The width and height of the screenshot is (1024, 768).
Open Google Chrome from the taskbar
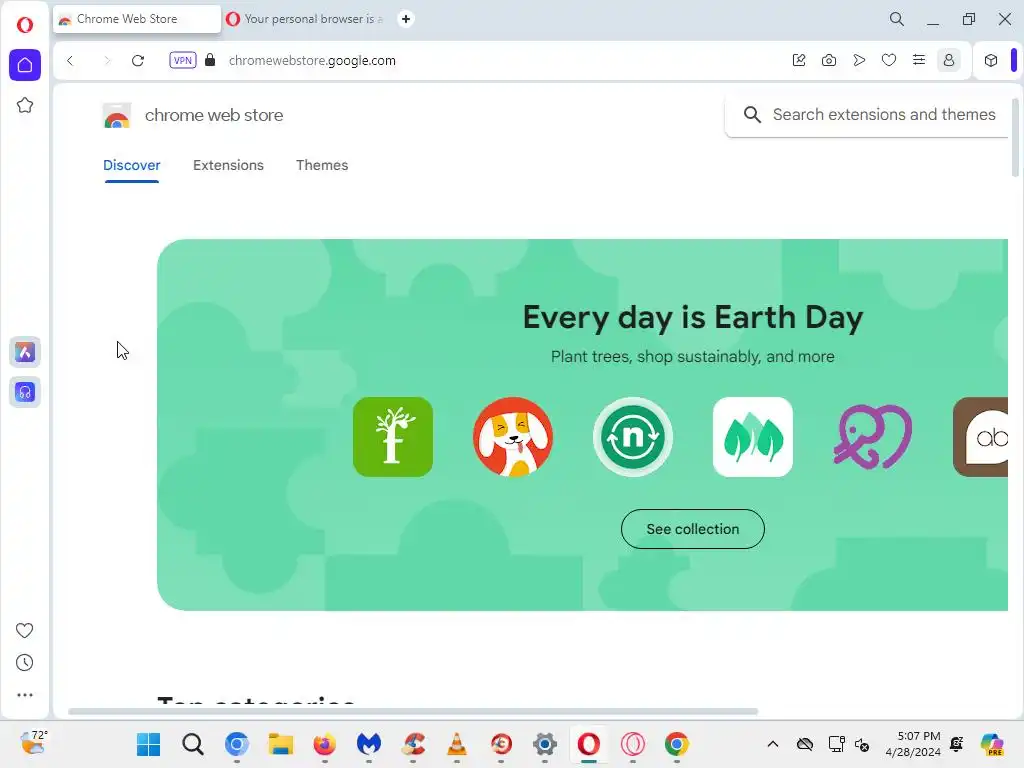tap(677, 744)
